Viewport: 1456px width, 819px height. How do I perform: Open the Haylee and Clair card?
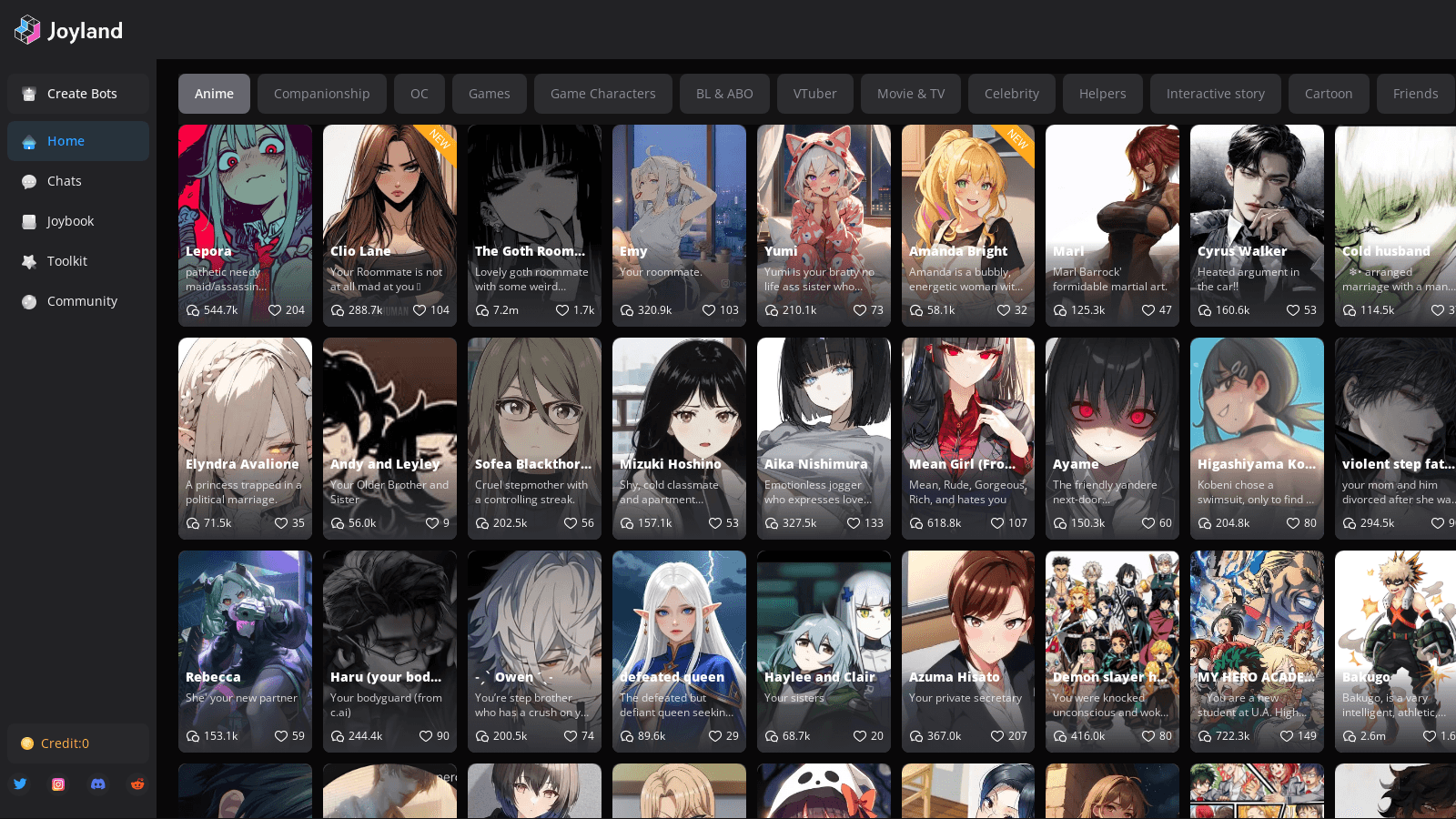pos(824,652)
